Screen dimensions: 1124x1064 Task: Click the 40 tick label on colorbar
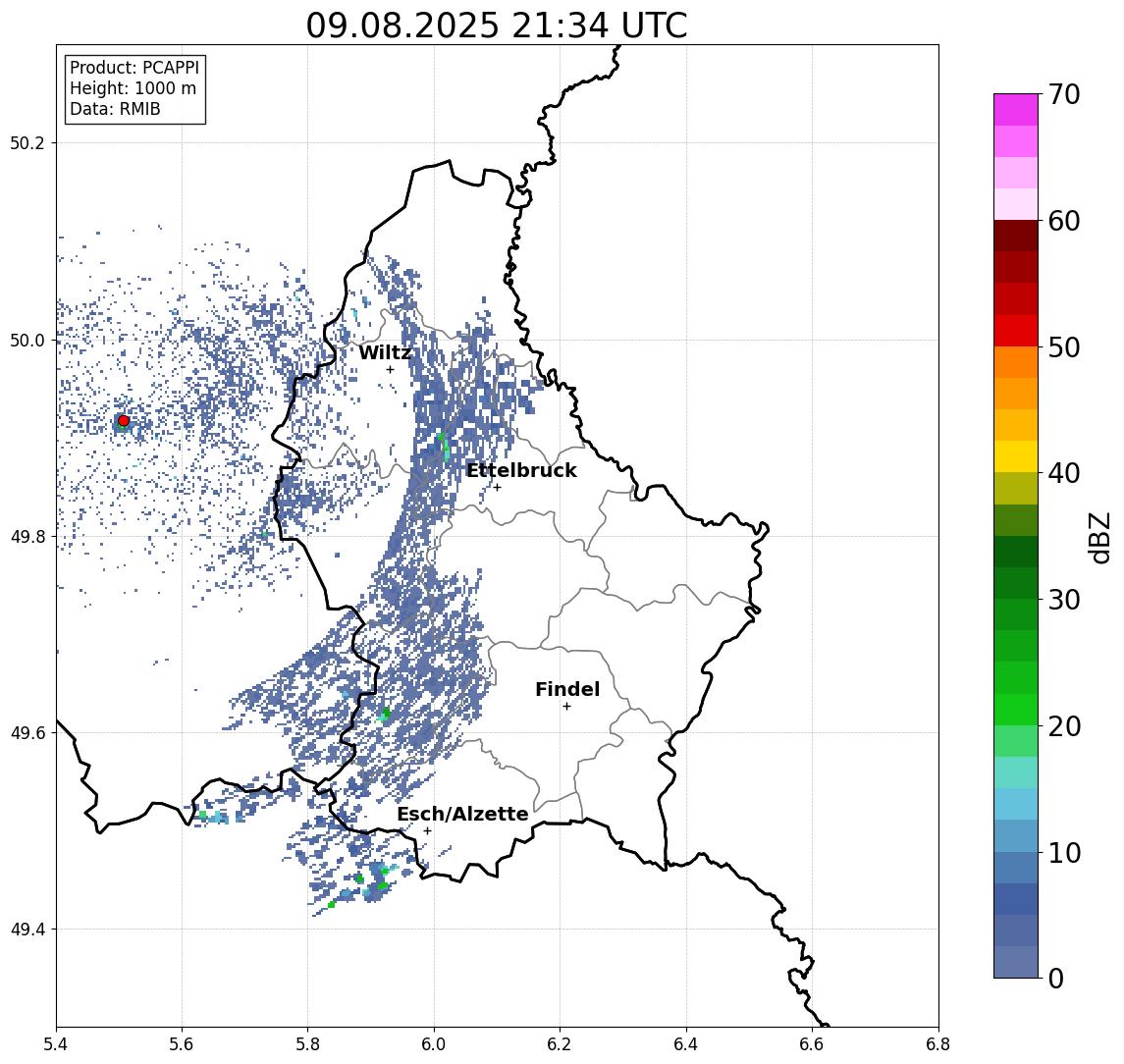1064,473
